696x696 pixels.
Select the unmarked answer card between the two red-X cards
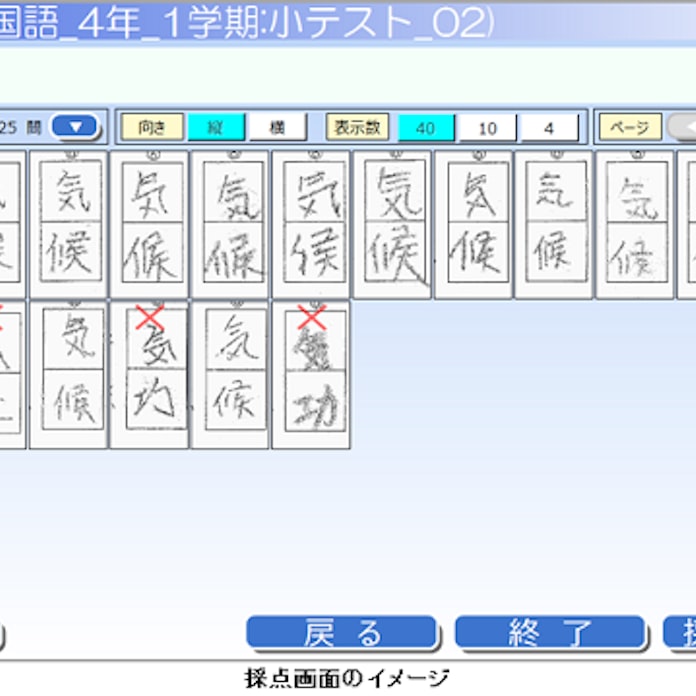(230, 375)
